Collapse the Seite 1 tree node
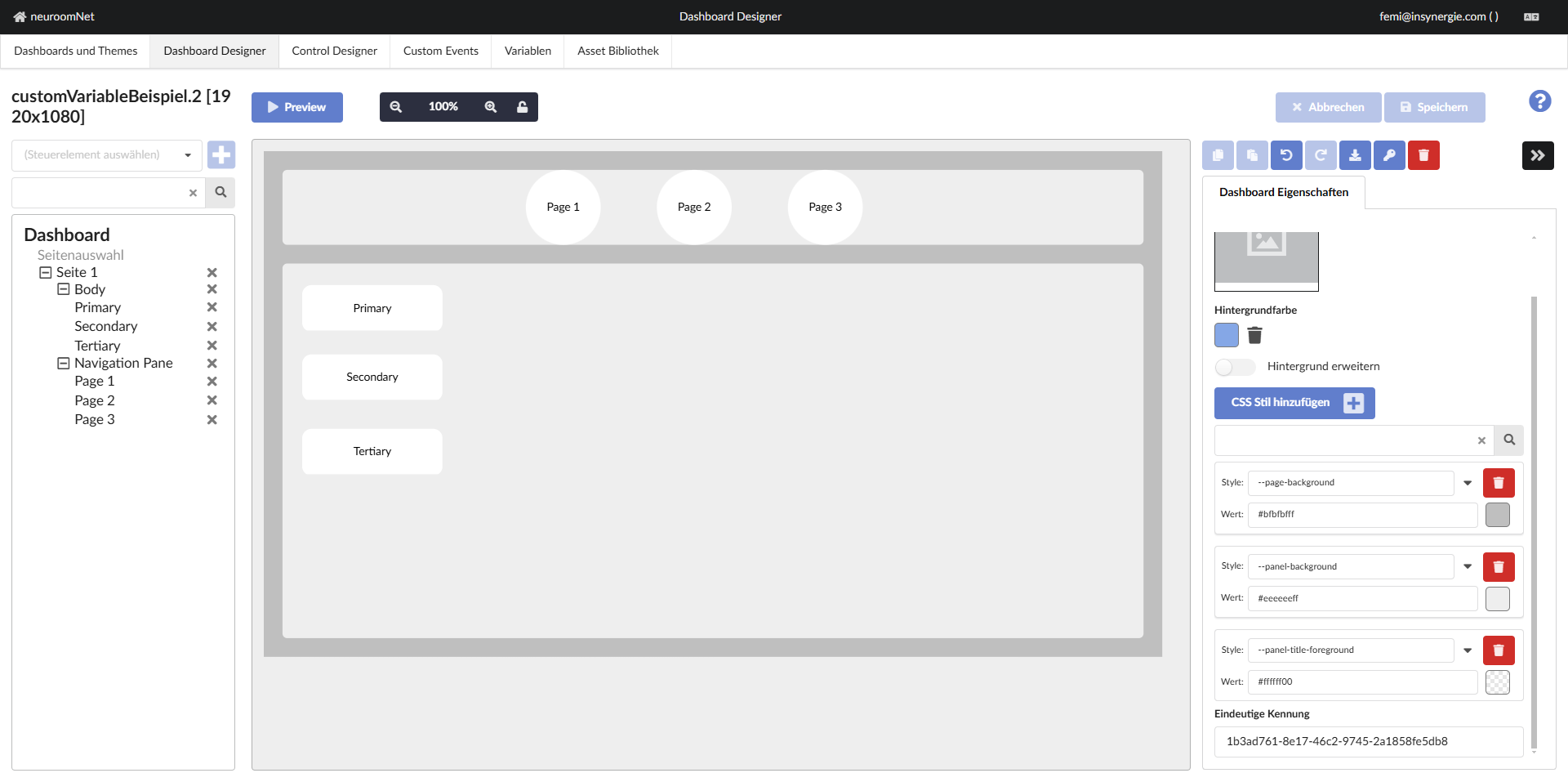This screenshot has width=1568, height=782. (46, 272)
